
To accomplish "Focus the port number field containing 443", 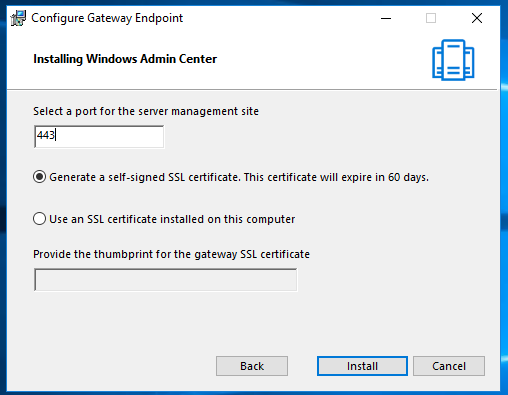I will [99, 136].
